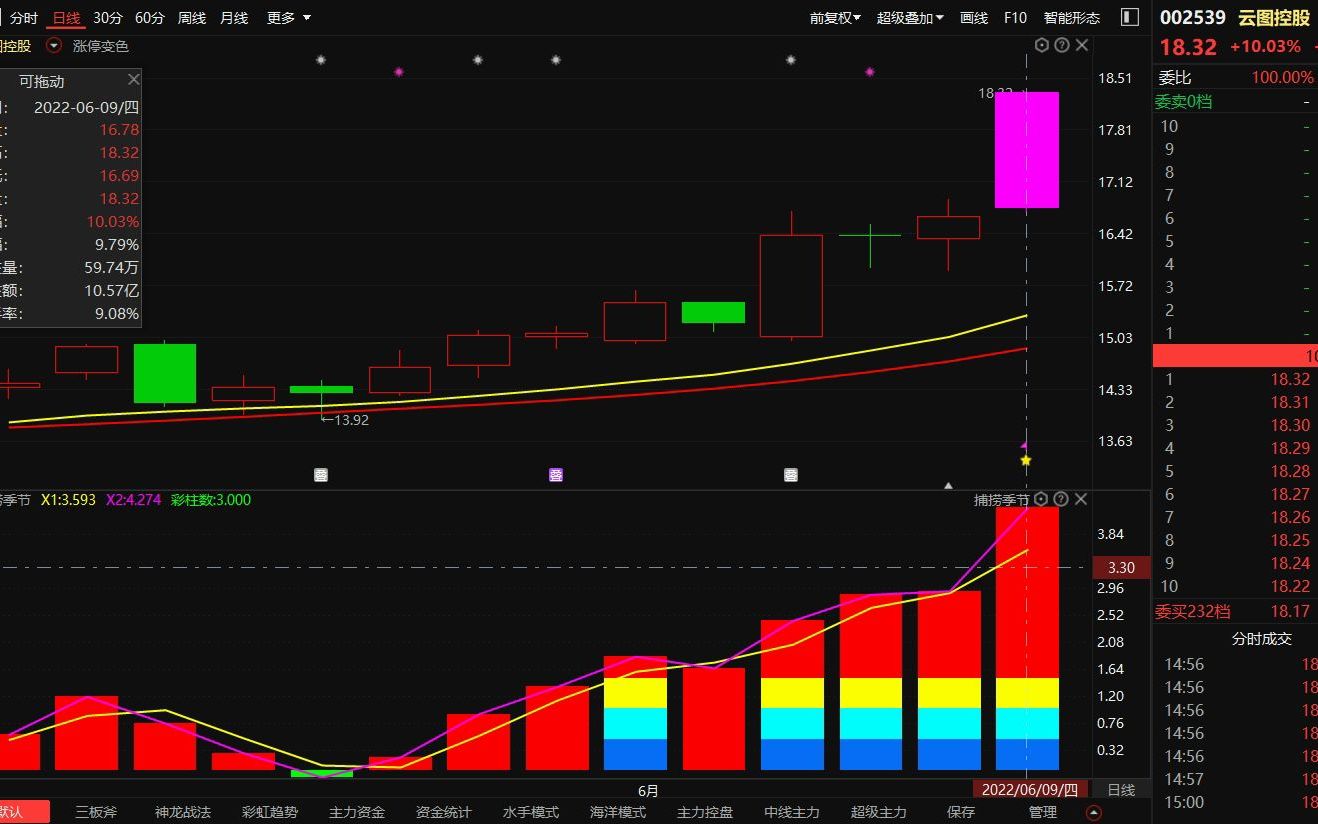Image resolution: width=1318 pixels, height=824 pixels.
Task: Click the red circled dropdown beside 涨停变色
Action: click(54, 46)
